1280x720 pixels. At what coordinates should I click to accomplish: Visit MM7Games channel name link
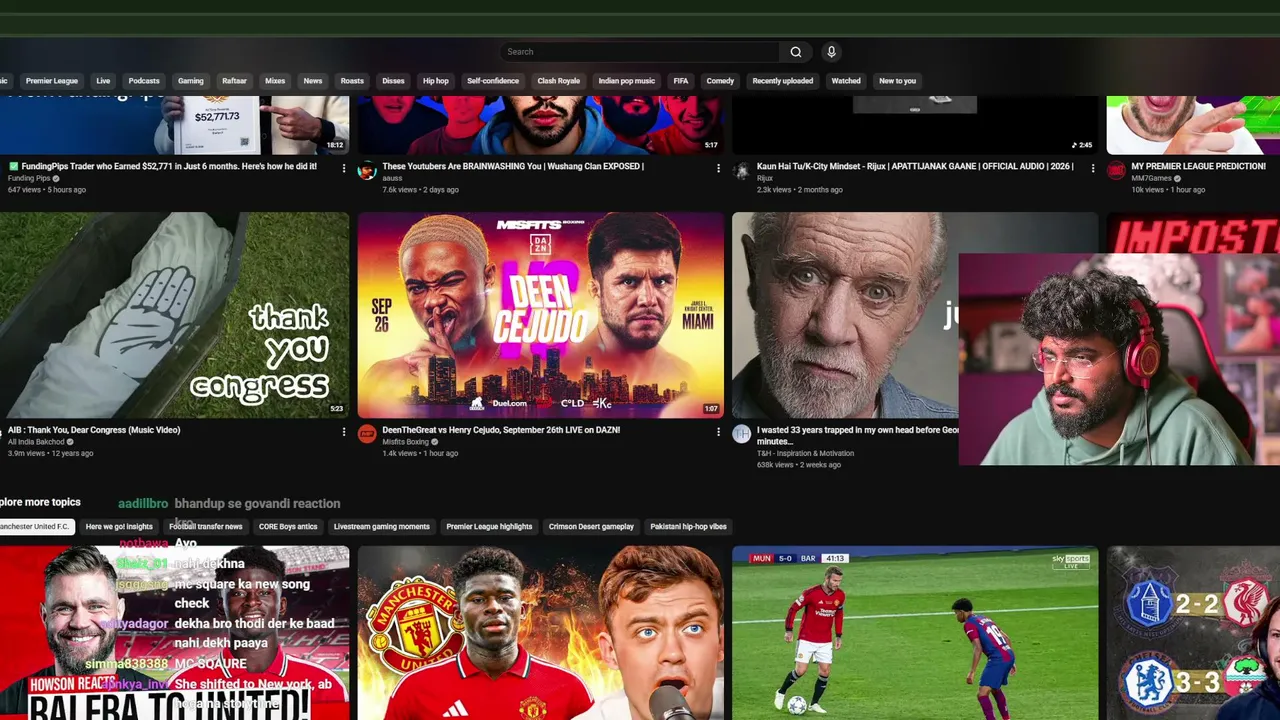1151,179
